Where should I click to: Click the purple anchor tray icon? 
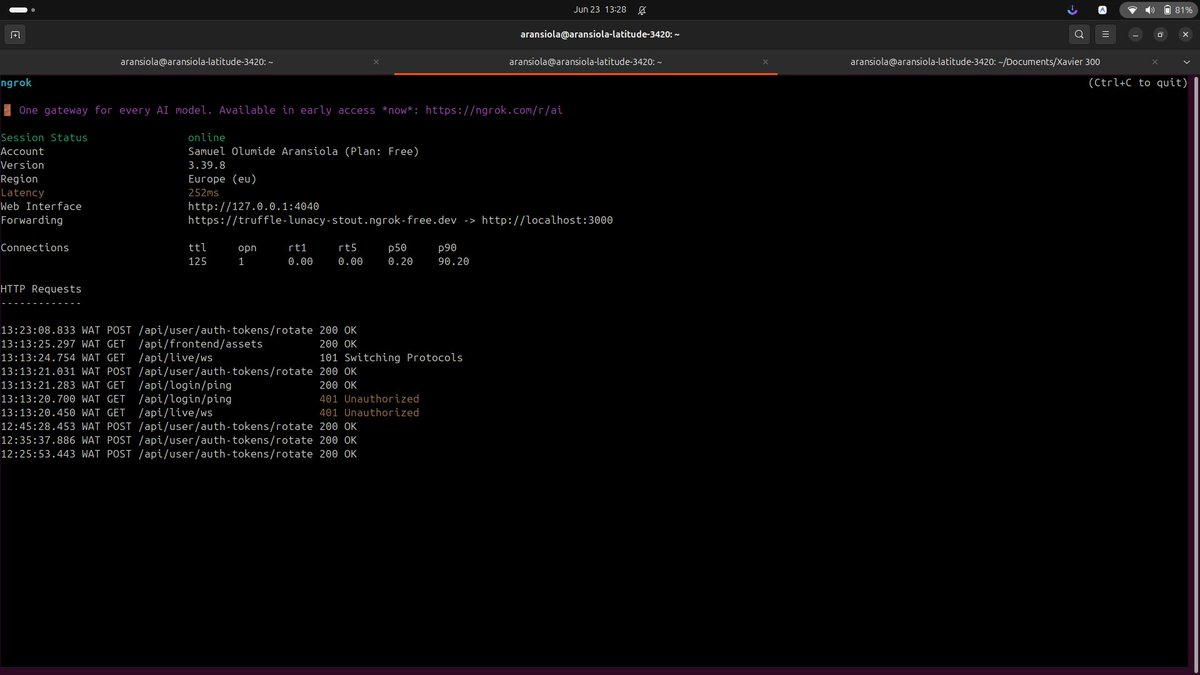point(1072,9)
